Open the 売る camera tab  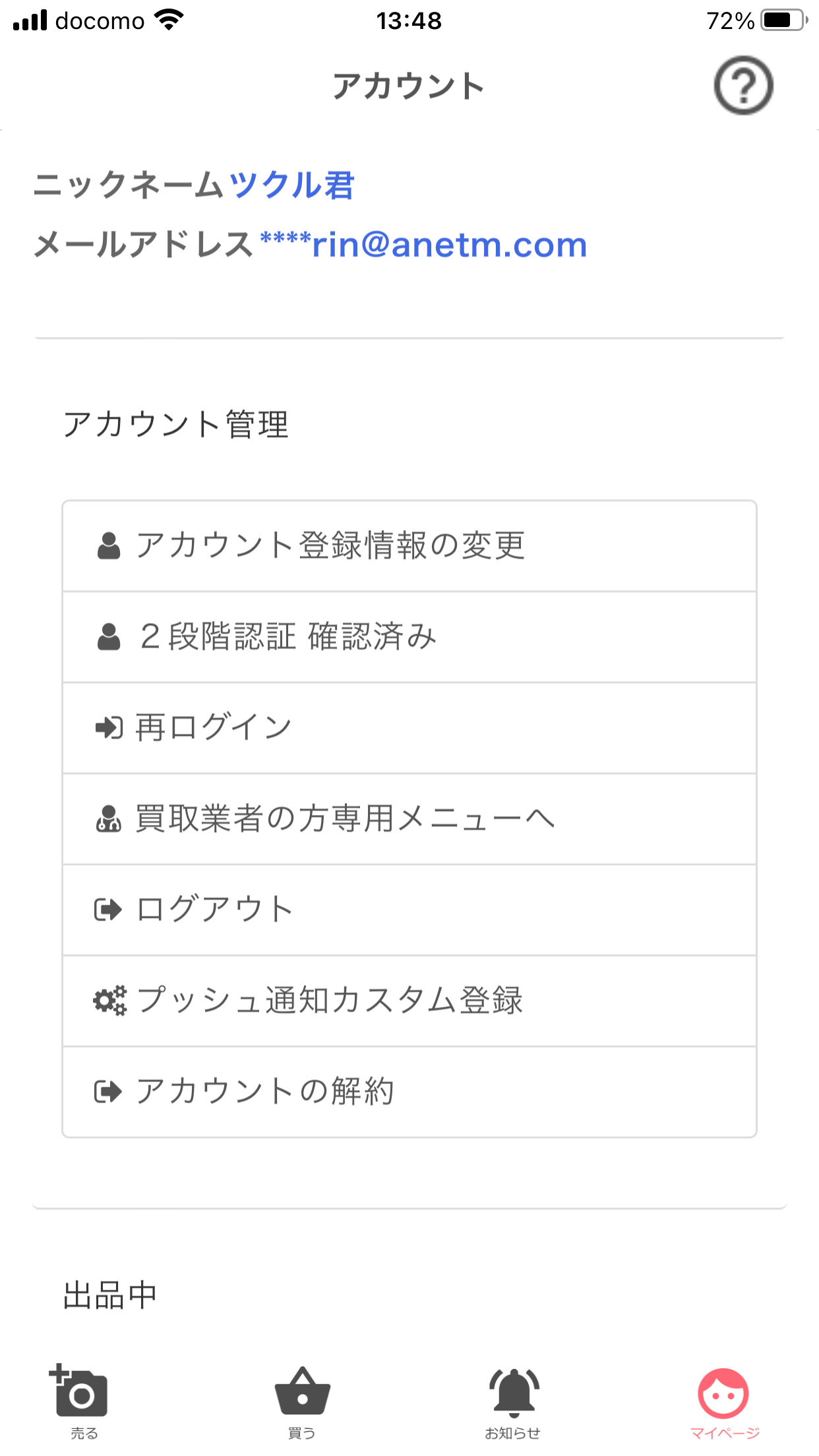pyautogui.click(x=80, y=1399)
